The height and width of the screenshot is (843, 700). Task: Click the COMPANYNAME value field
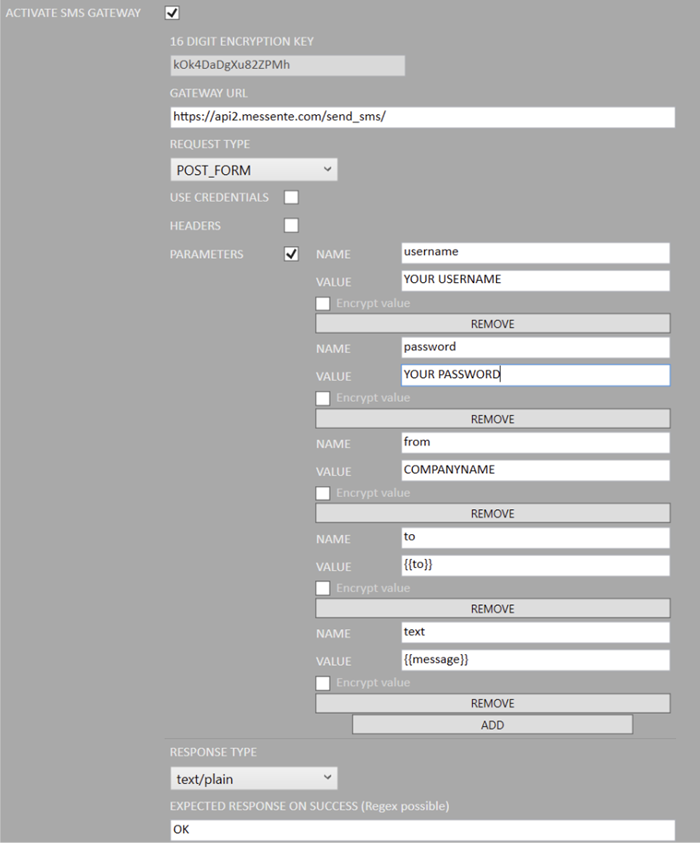point(533,470)
